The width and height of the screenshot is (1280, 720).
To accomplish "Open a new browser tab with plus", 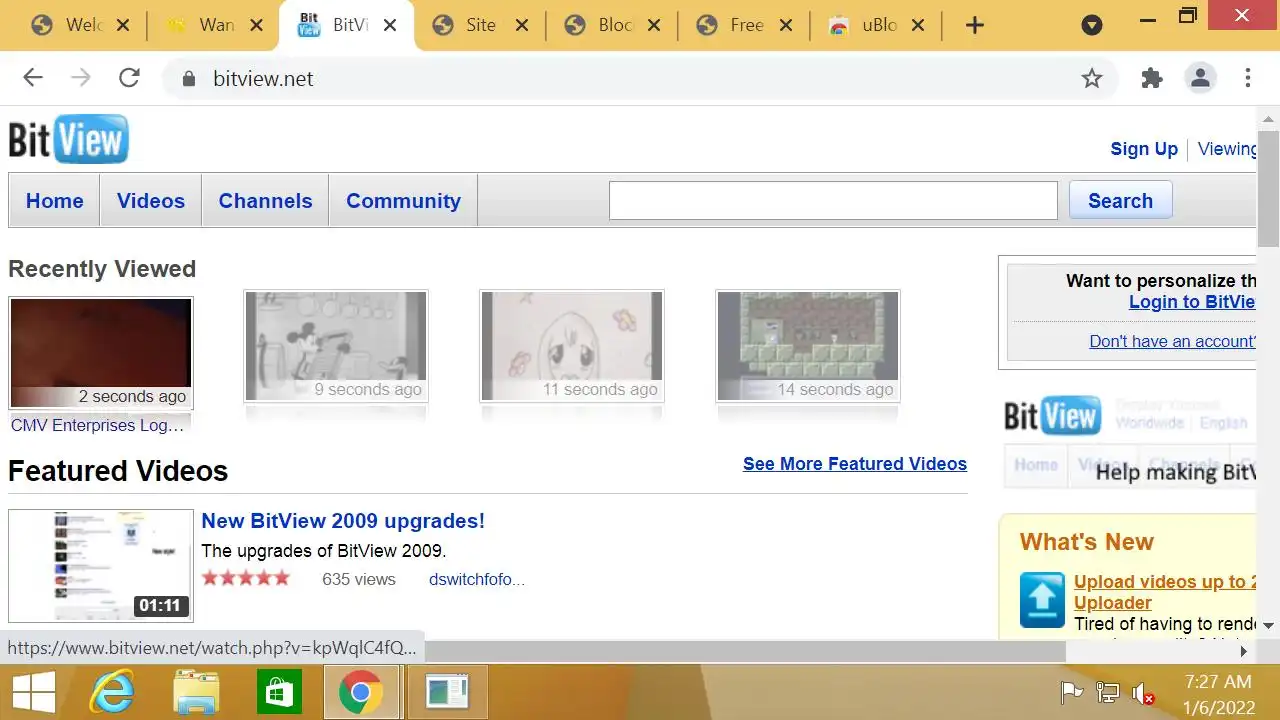I will [x=975, y=26].
